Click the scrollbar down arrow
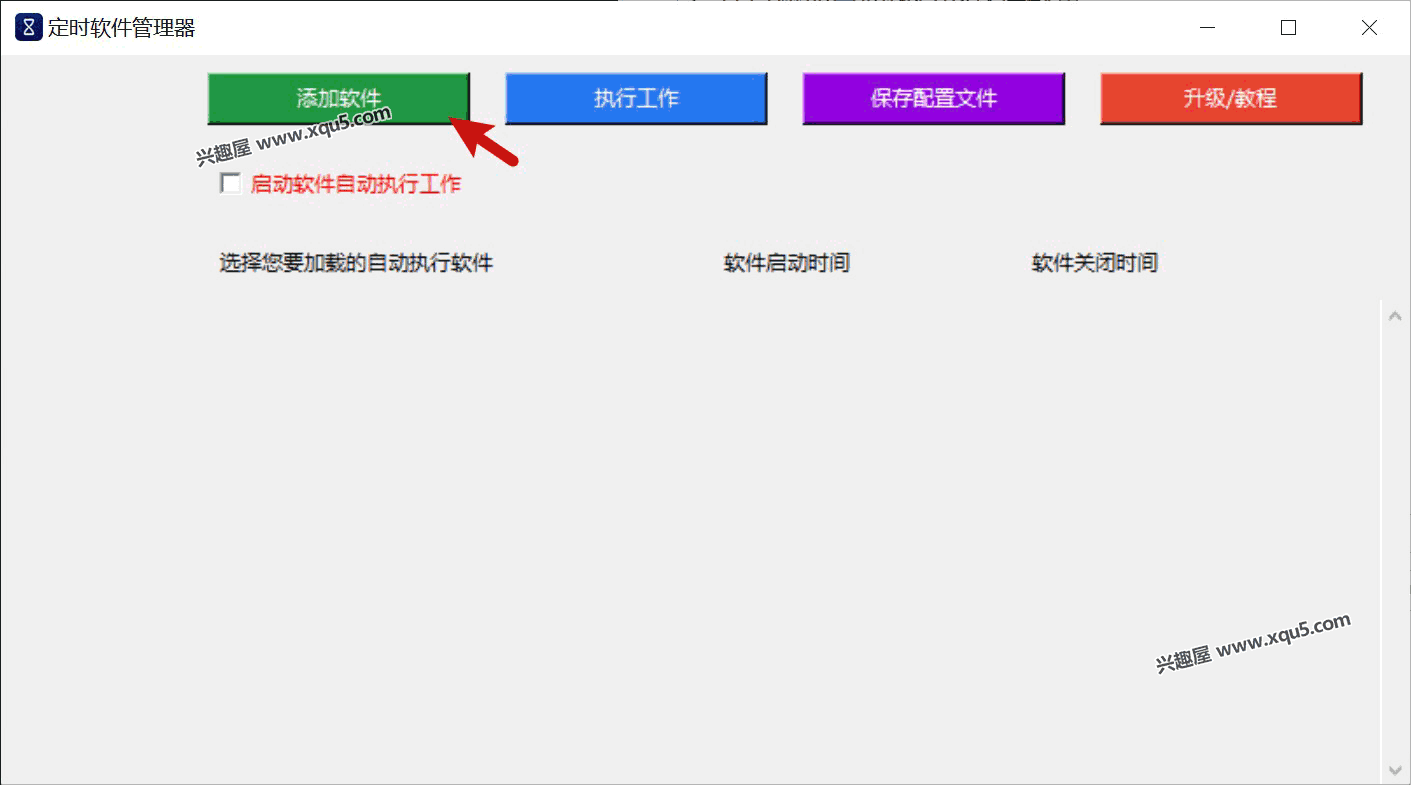Viewport: 1411px width, 785px height. point(1395,770)
